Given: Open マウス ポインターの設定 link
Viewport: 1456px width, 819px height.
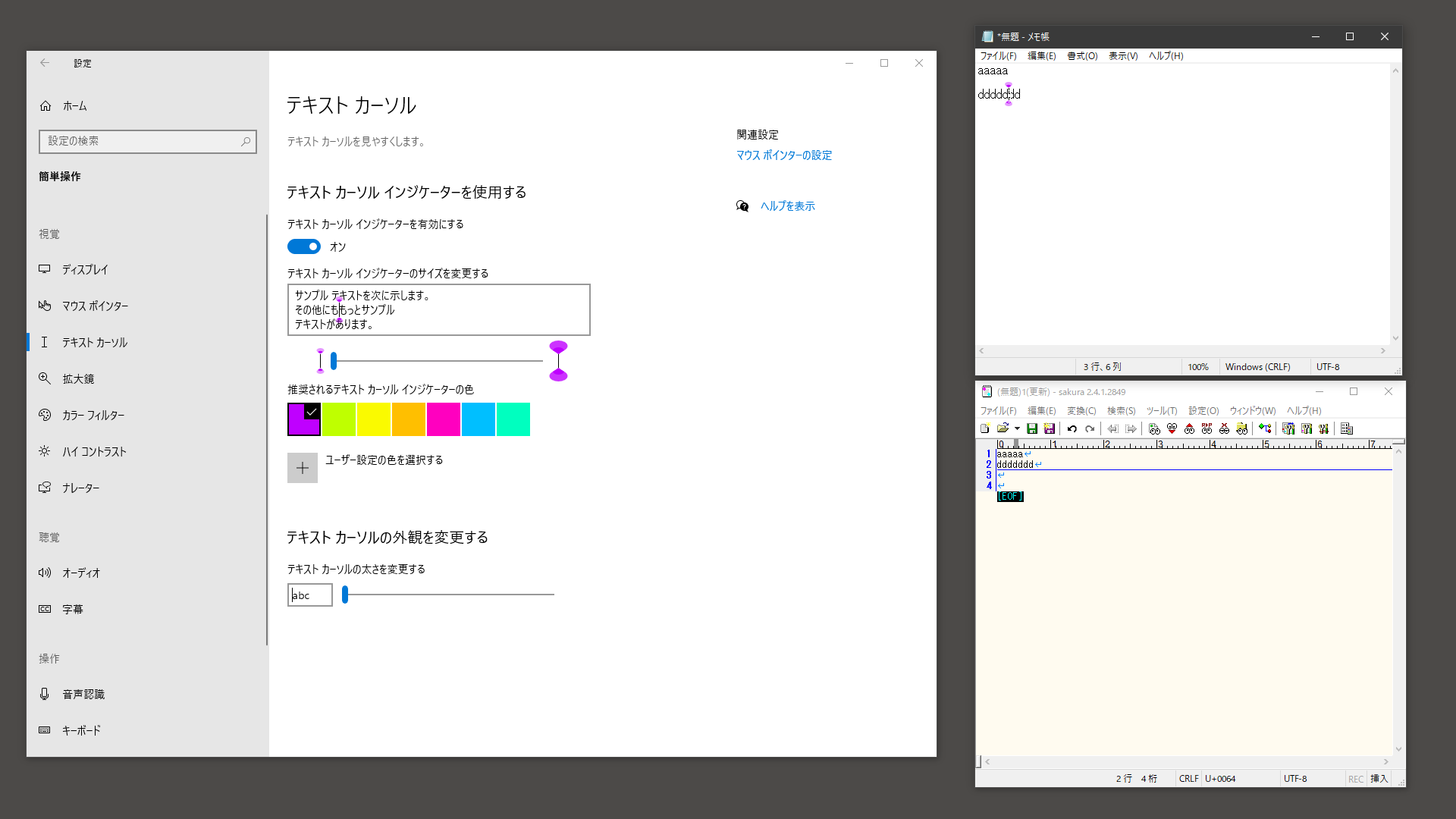Looking at the screenshot, I should pos(784,155).
